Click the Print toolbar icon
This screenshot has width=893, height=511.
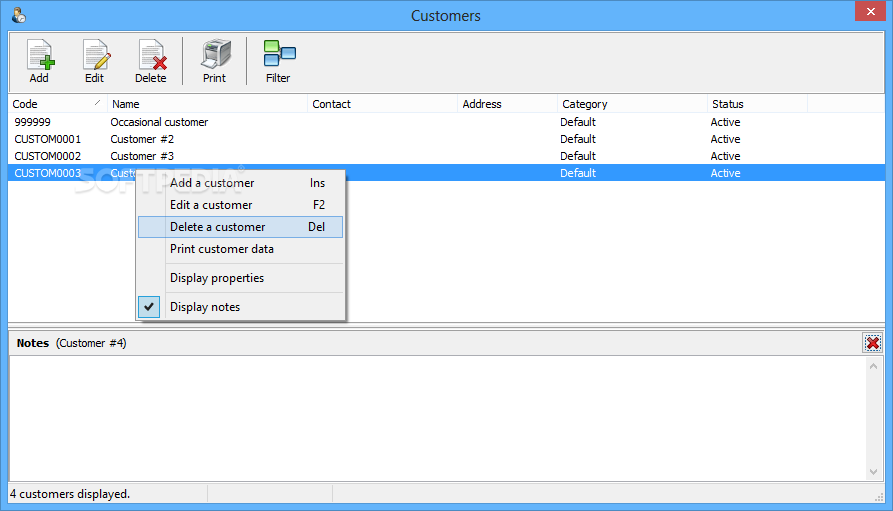click(215, 61)
